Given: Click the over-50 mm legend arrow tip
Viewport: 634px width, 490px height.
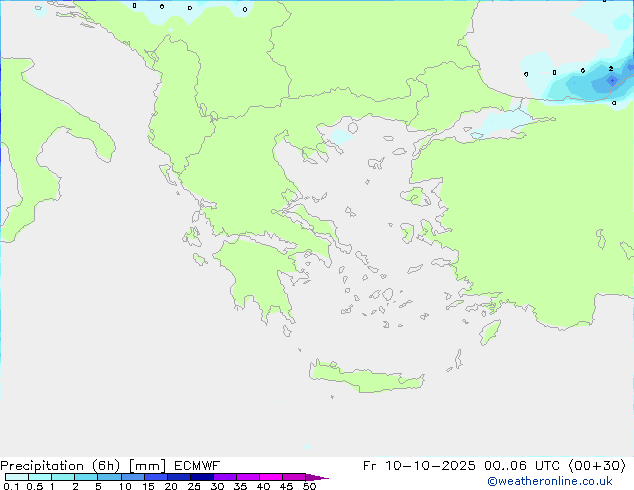Looking at the screenshot, I should tap(317, 477).
